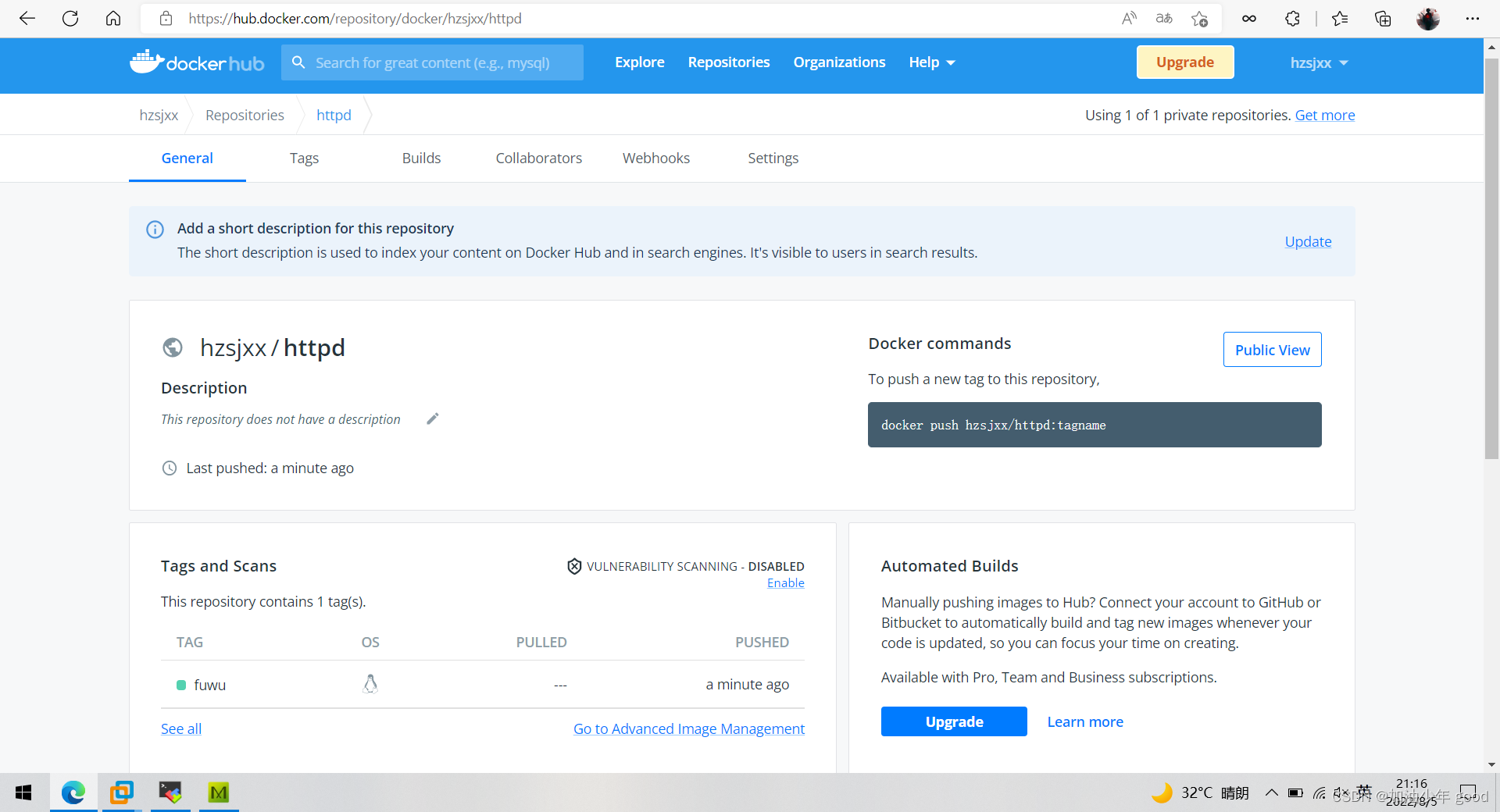1500x812 pixels.
Task: Click the infinity extension icon
Action: tap(1249, 19)
